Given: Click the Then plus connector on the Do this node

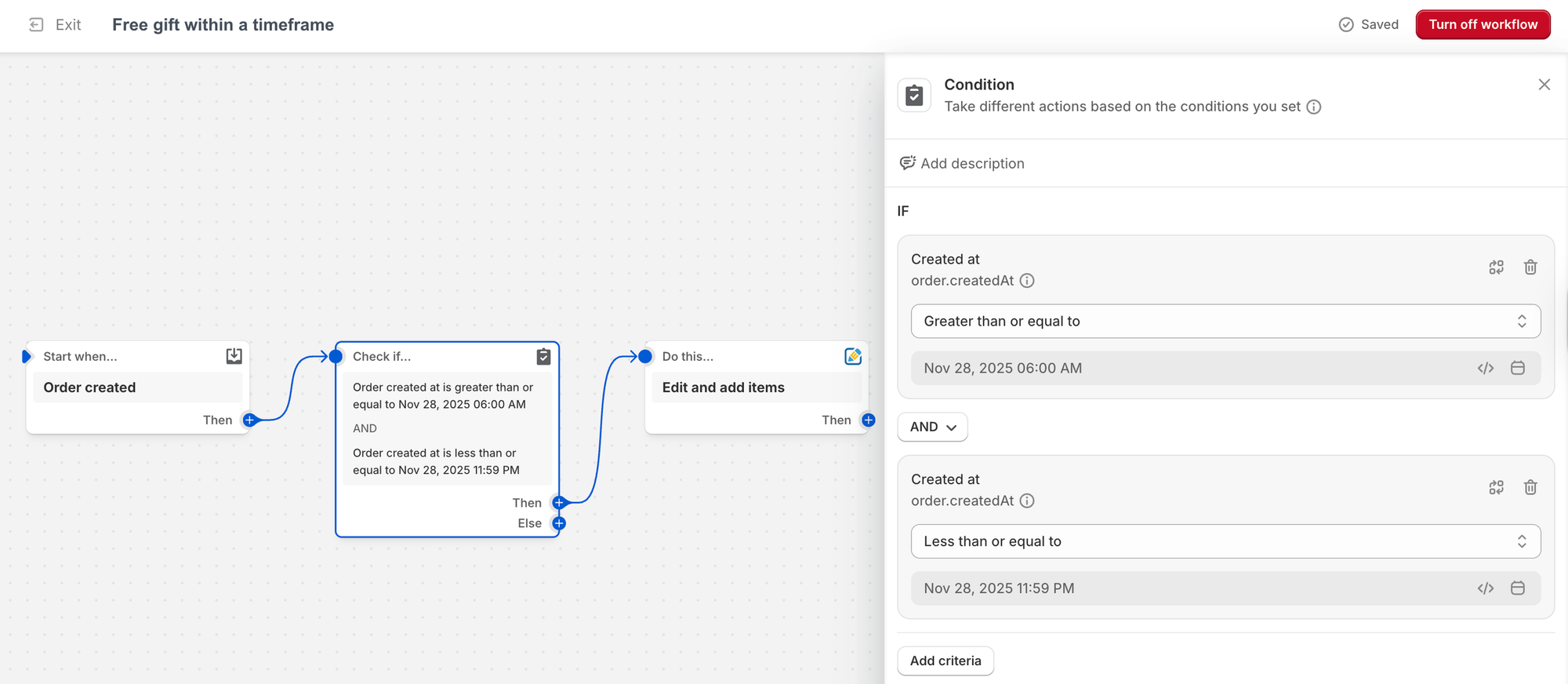Looking at the screenshot, I should pyautogui.click(x=868, y=420).
